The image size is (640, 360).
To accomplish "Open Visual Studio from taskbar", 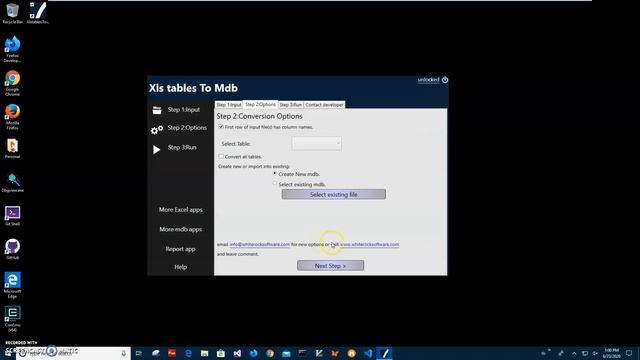I will [x=237, y=353].
